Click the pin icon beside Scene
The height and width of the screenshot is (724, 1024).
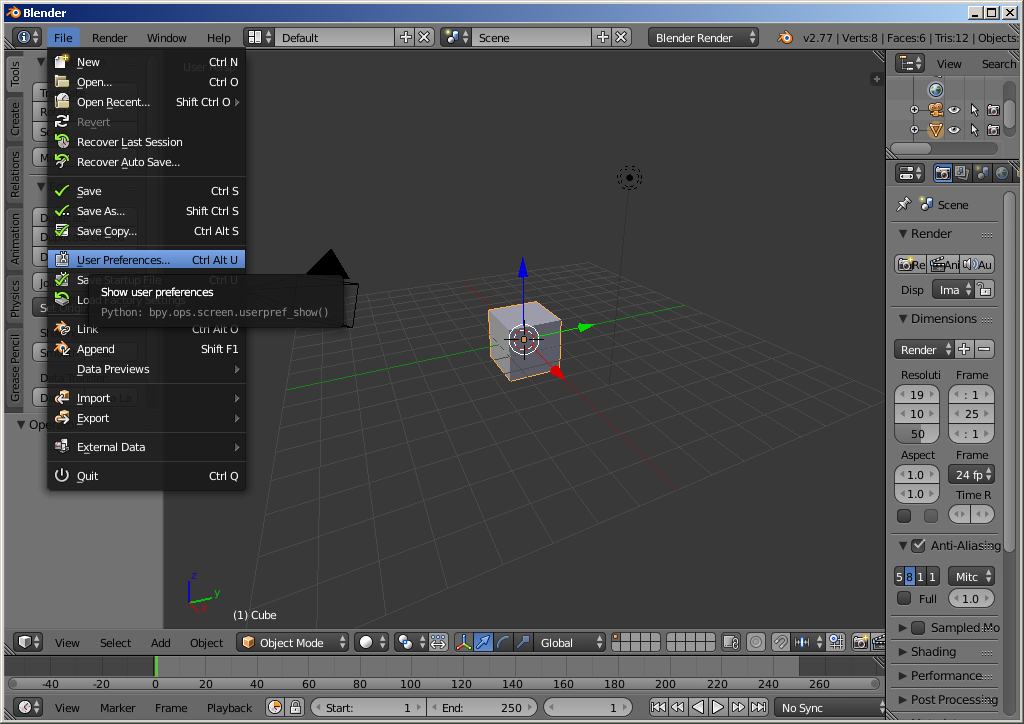pyautogui.click(x=904, y=204)
